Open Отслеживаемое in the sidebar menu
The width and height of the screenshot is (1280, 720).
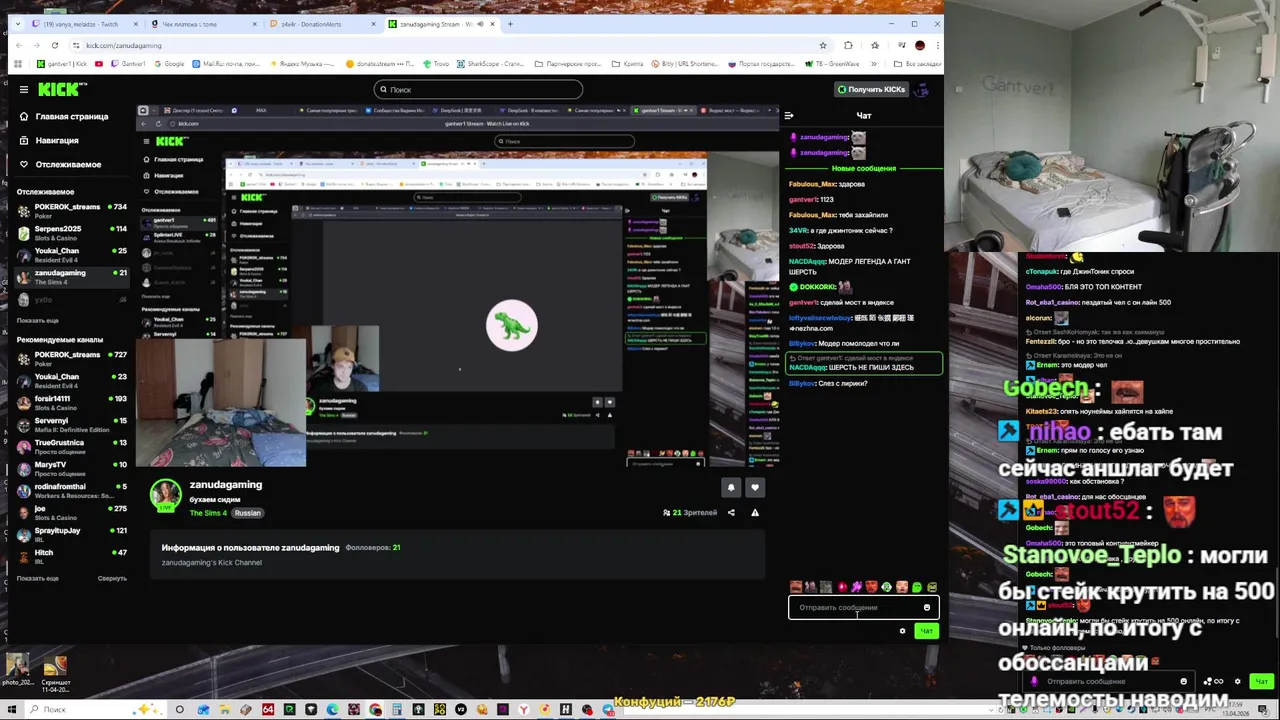tap(60, 164)
